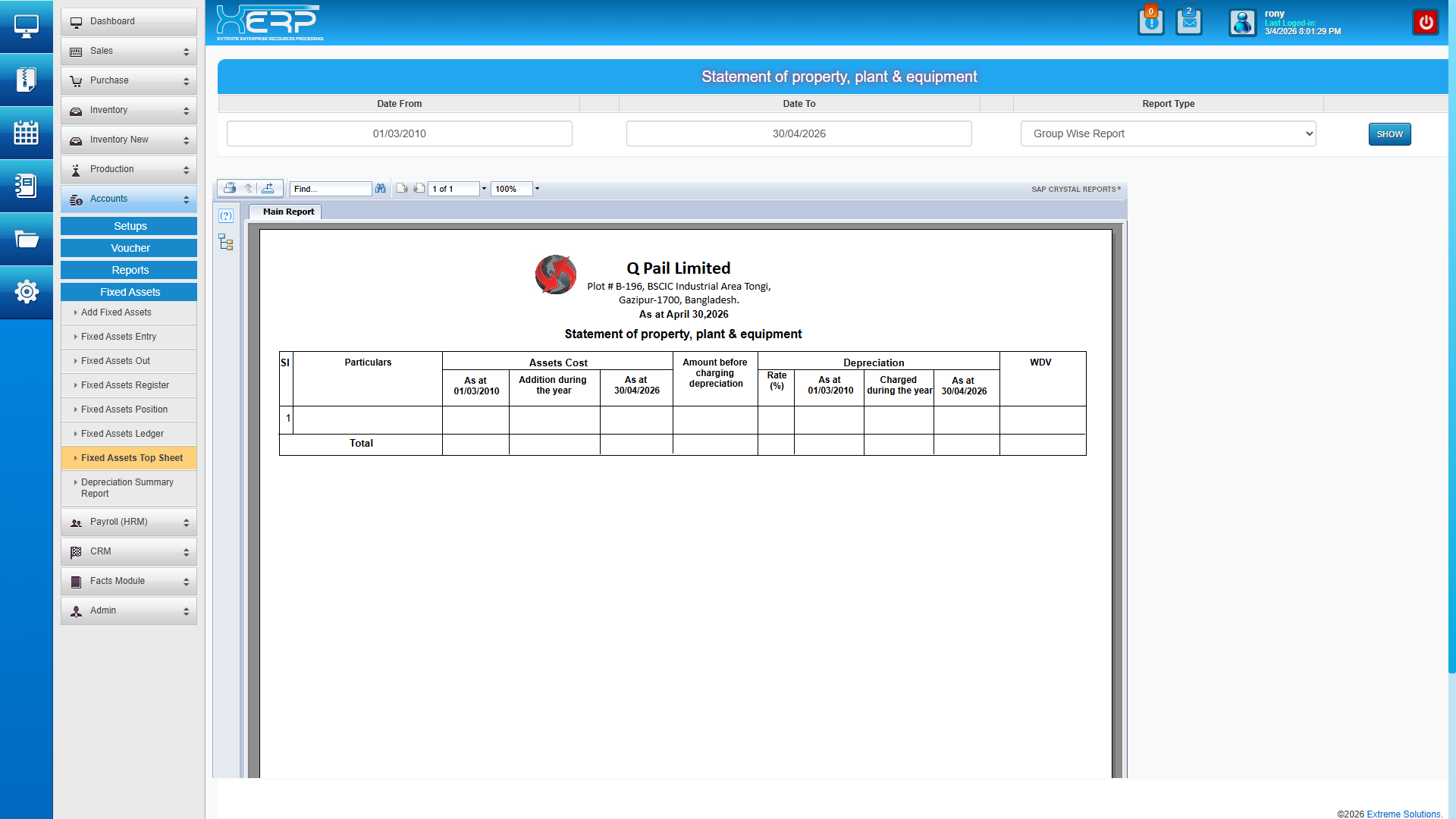Open the zoom level 100% dropdown arrow
Image resolution: width=1456 pixels, height=819 pixels.
pyautogui.click(x=537, y=188)
